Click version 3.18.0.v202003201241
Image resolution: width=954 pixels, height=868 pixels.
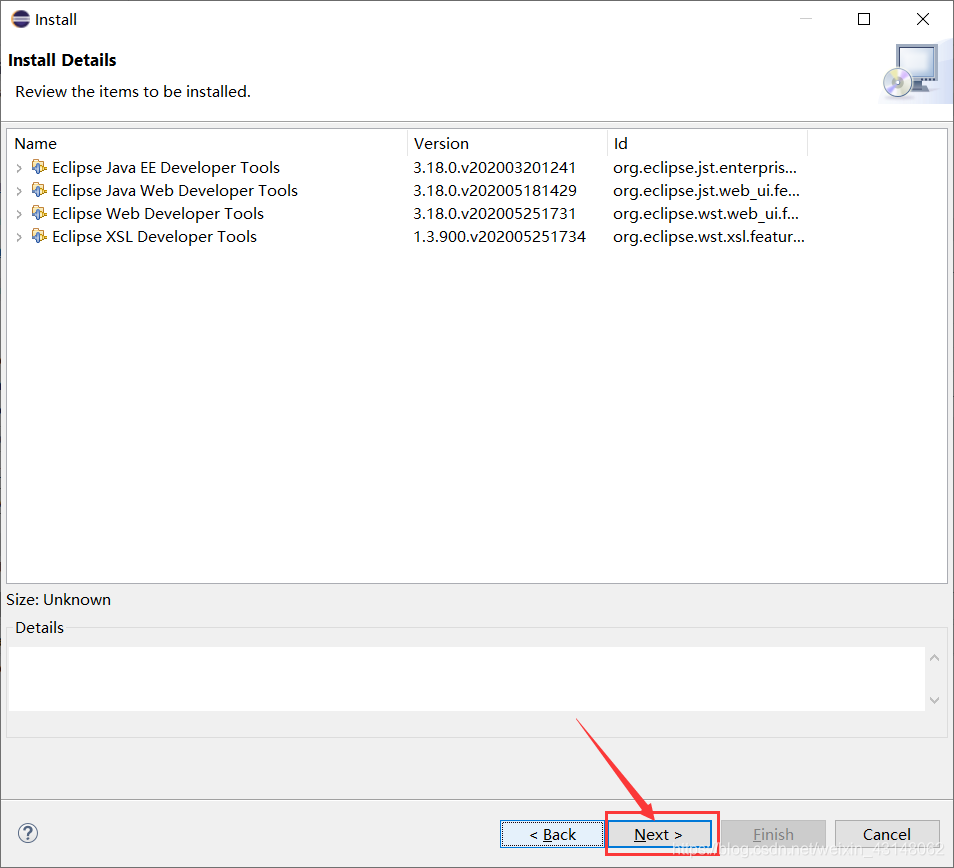coord(494,167)
